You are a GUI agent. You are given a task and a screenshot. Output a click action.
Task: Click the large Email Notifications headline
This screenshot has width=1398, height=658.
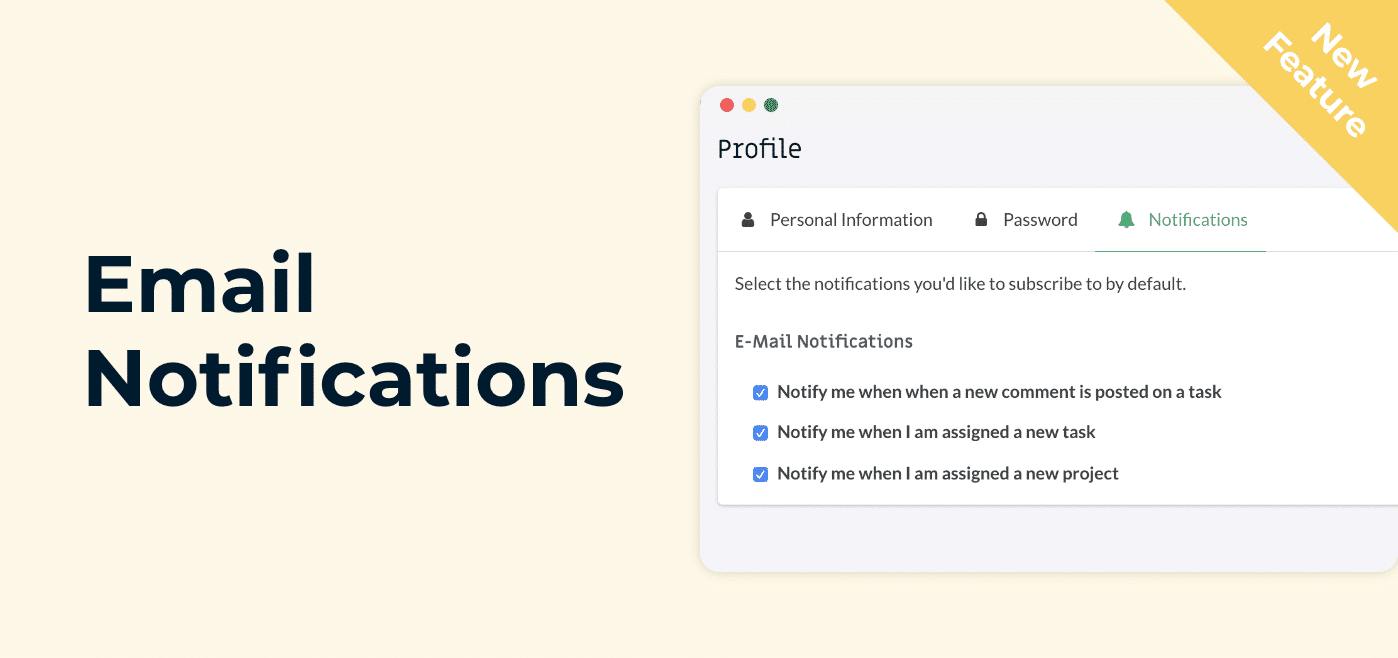(x=354, y=331)
